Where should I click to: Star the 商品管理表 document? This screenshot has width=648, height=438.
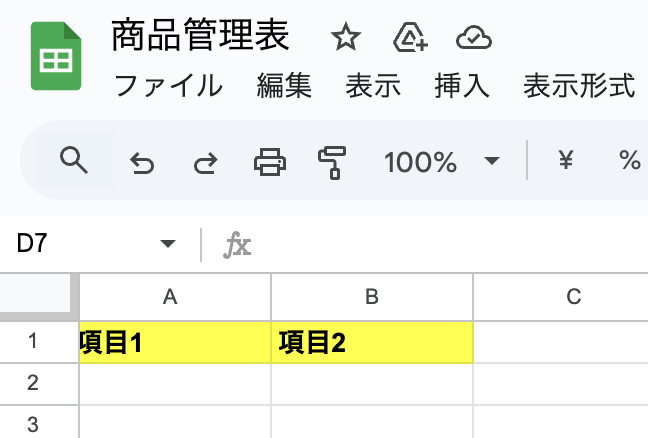(345, 38)
